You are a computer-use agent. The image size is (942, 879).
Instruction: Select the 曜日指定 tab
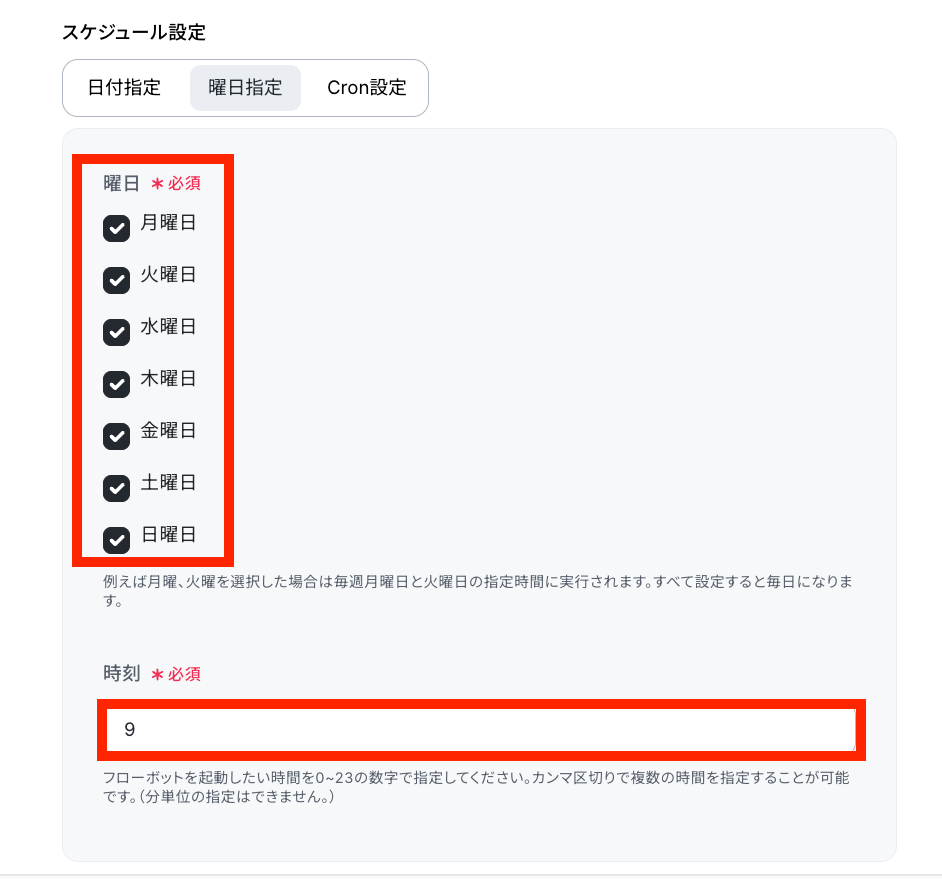(245, 88)
